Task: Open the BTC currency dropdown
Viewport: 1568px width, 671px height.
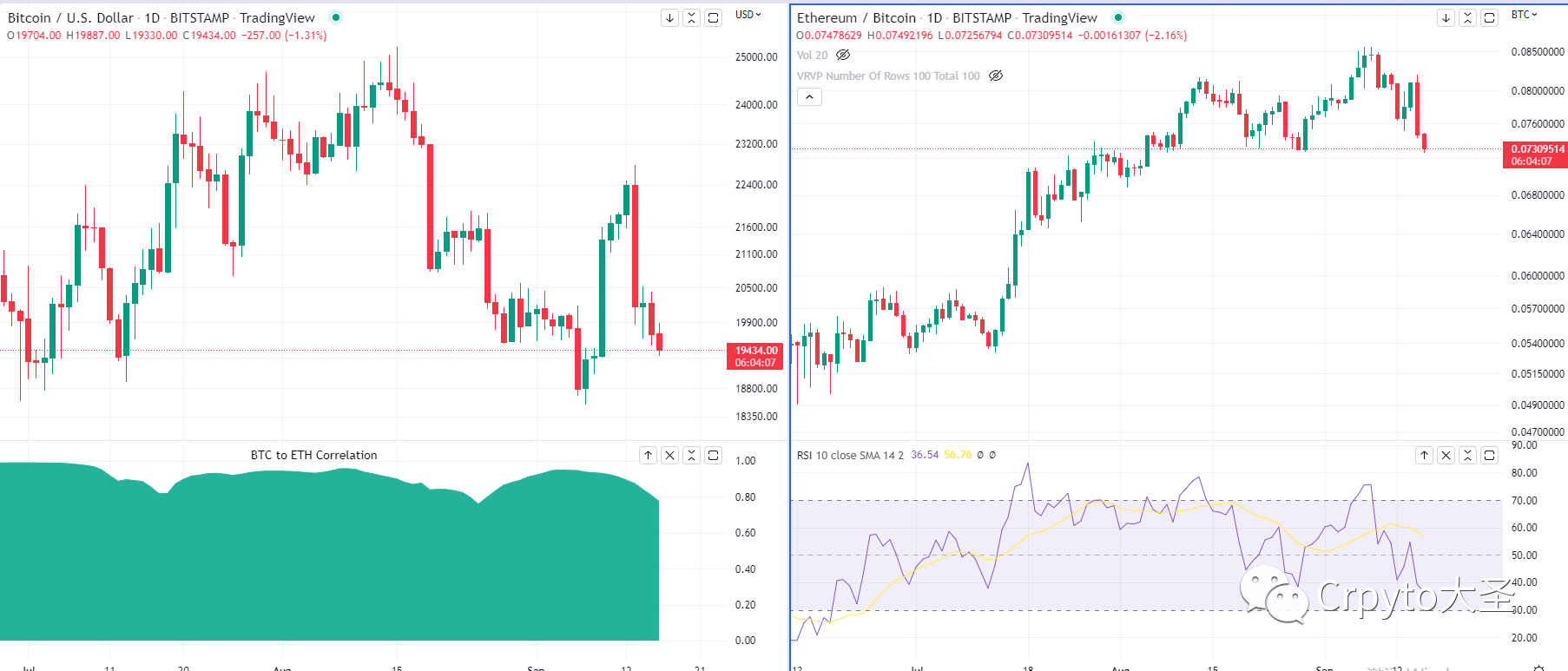Action: [x=1524, y=15]
